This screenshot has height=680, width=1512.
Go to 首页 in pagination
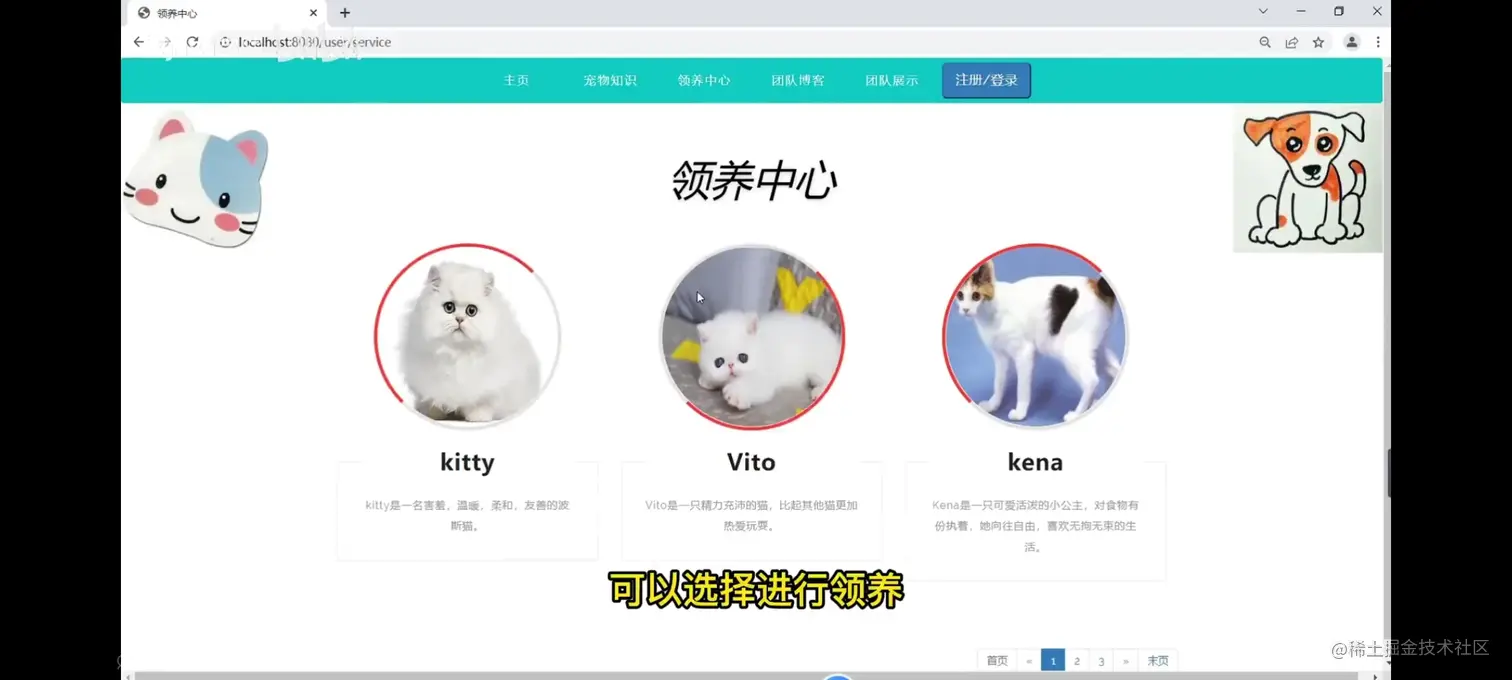997,661
